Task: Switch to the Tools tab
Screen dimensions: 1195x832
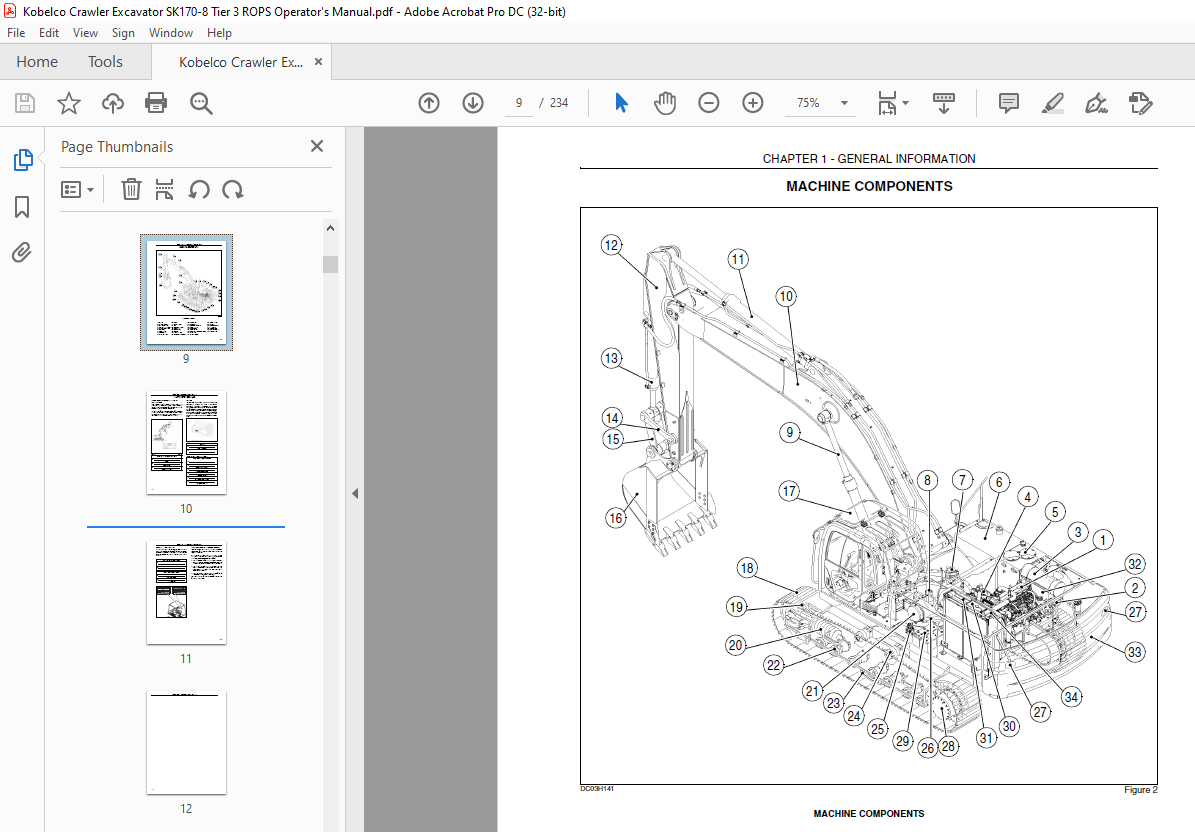Action: coord(105,62)
